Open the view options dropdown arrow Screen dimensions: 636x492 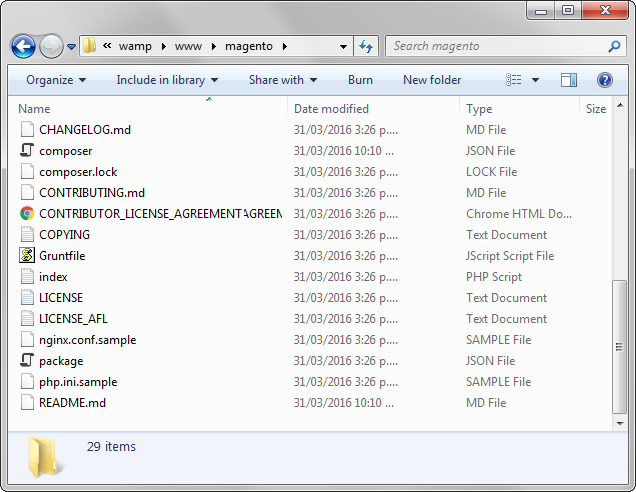click(x=535, y=80)
